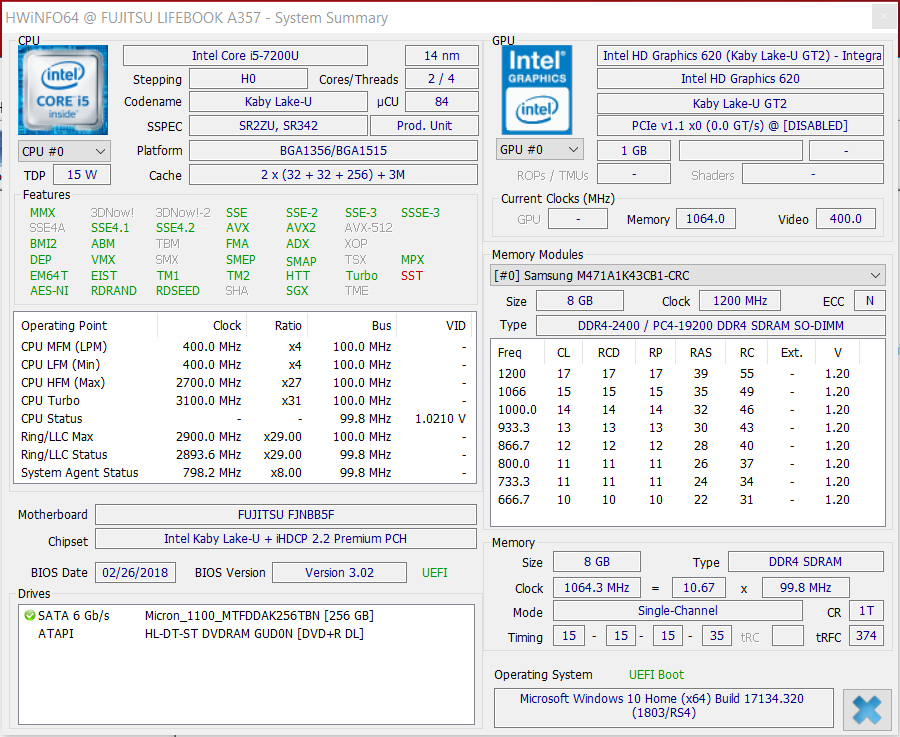Select the HL-DT-ST DVDRAM ATAPI drive entry
The image size is (900, 737).
click(x=245, y=634)
